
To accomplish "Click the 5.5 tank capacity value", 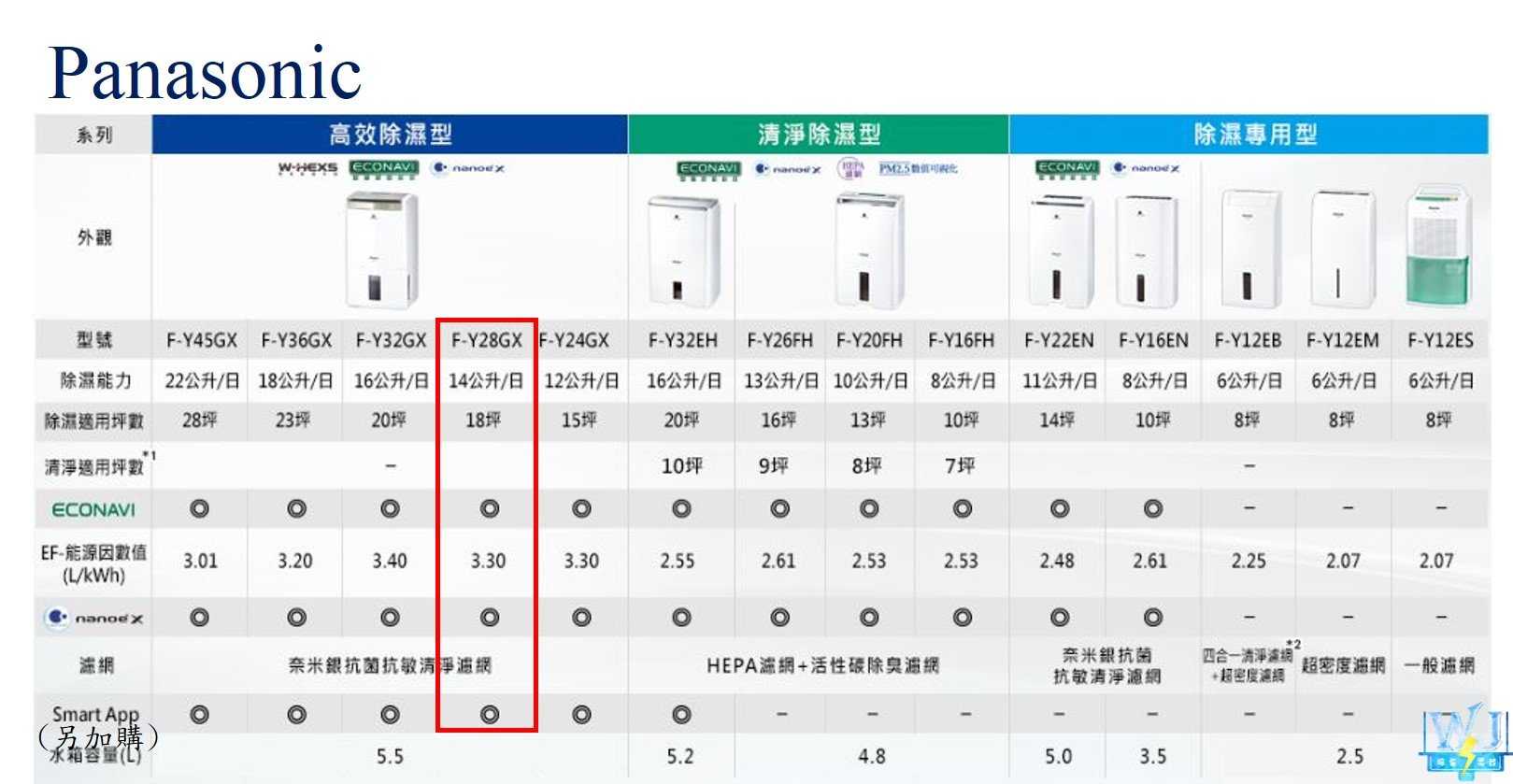I will 390,756.
